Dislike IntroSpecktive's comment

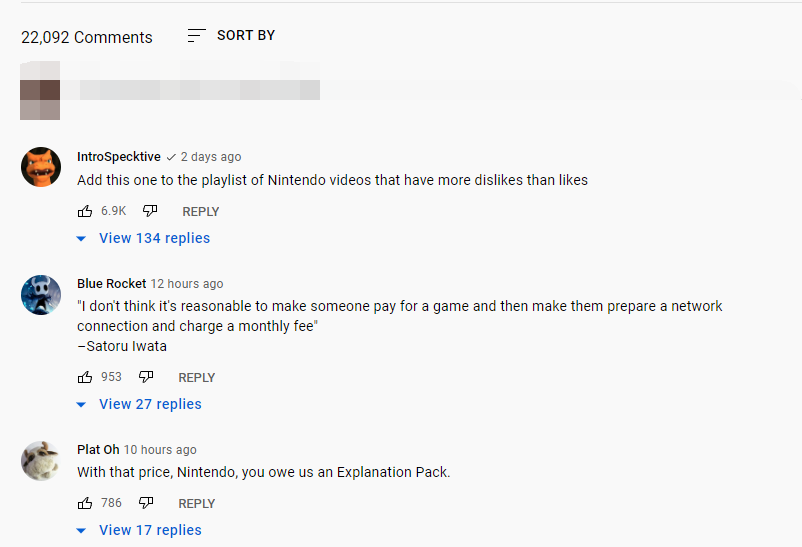tap(150, 211)
